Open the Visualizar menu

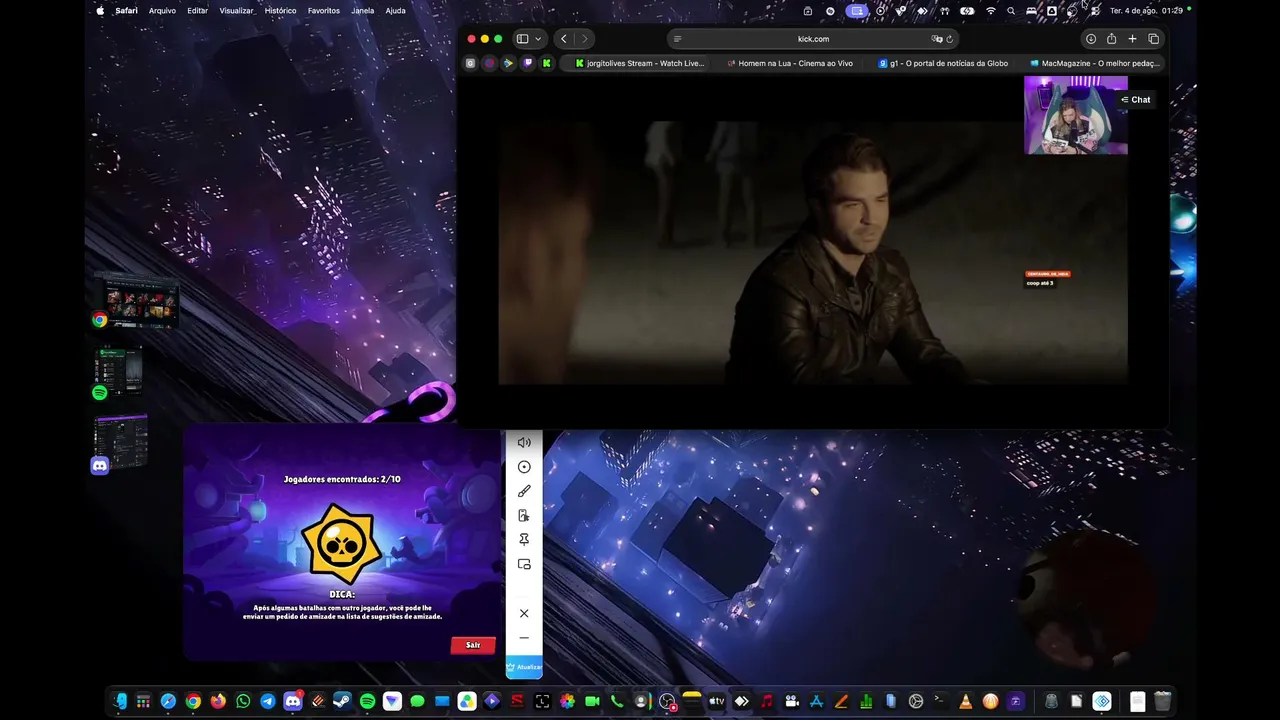pos(236,11)
